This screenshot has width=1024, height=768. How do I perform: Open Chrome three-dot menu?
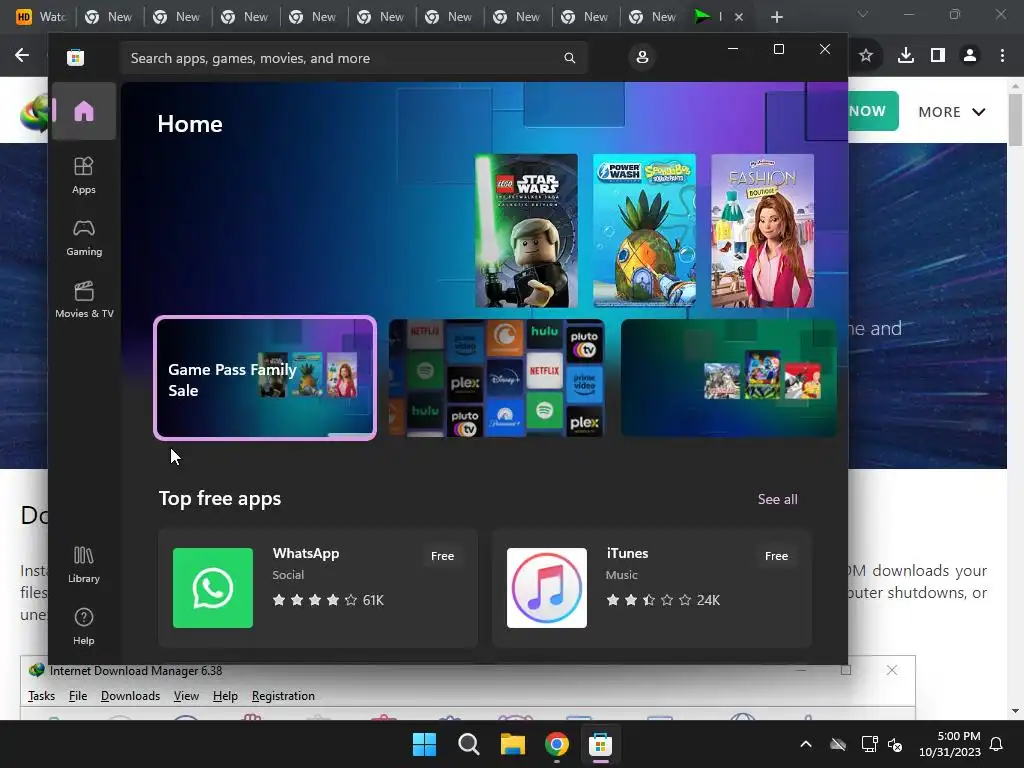[1002, 56]
